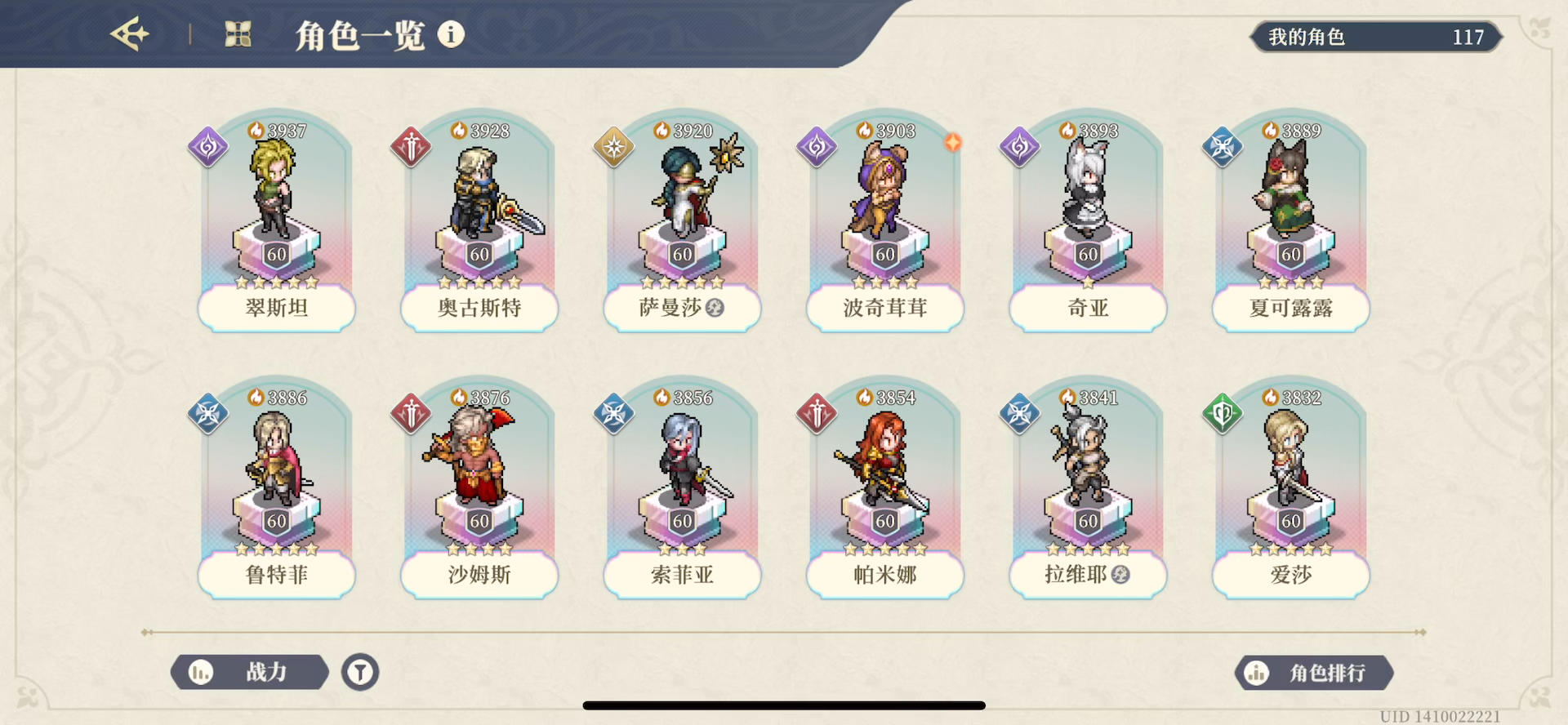Select the 奇亚 character card

click(x=1088, y=222)
